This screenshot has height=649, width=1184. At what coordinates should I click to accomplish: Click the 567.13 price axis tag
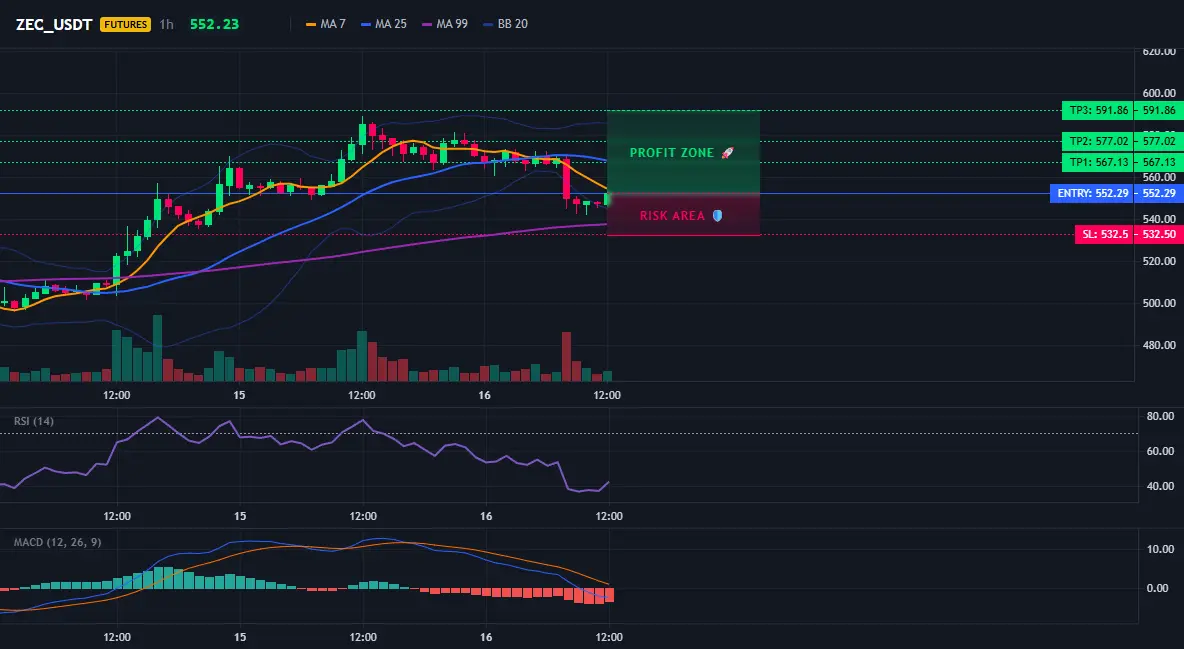click(1159, 162)
